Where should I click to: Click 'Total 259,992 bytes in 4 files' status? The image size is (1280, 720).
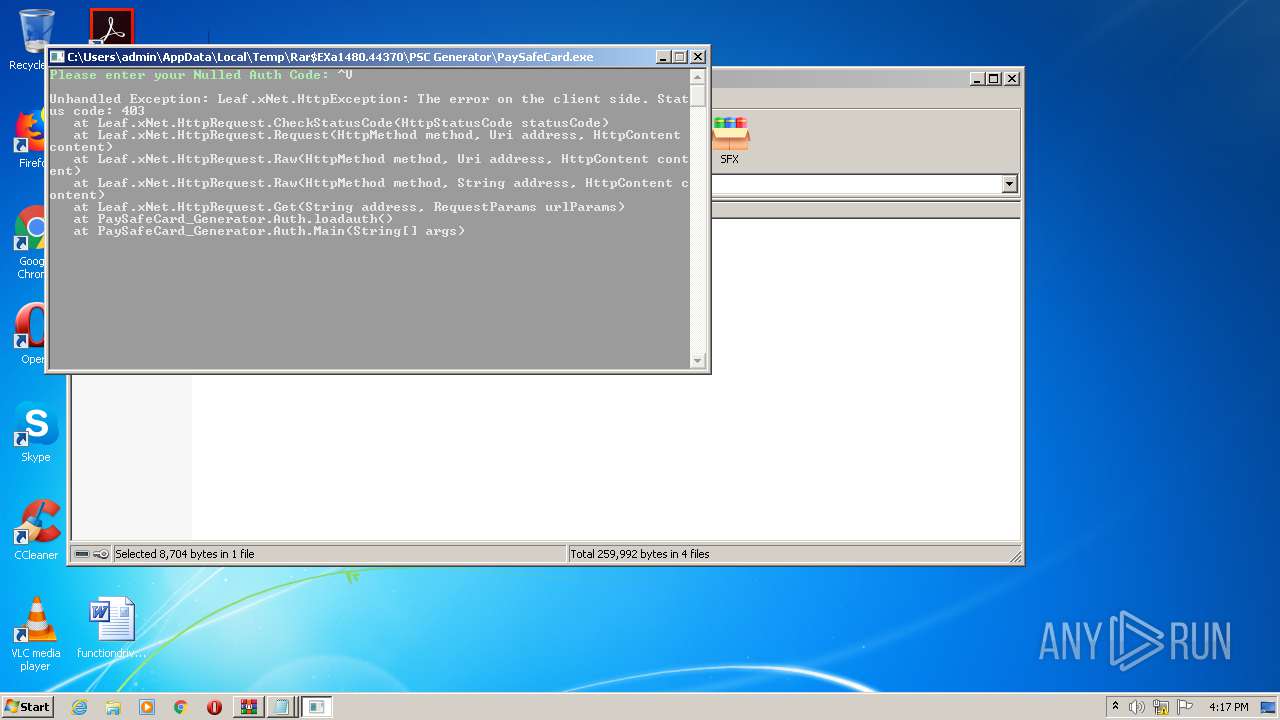pyautogui.click(x=640, y=554)
